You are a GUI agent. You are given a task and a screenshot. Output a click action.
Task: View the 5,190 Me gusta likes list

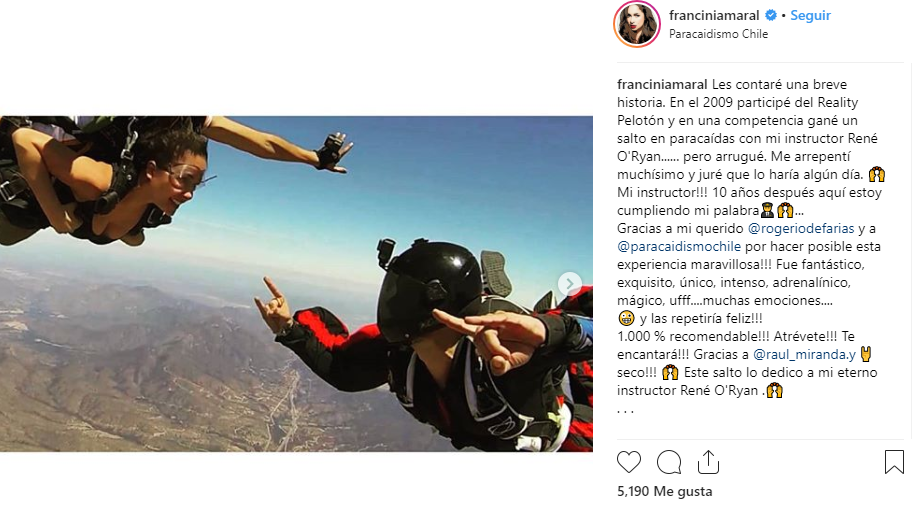click(664, 491)
